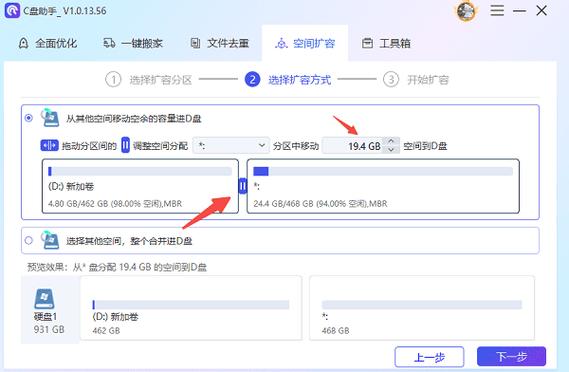Click the blue drag-partition icon before 拖动分区间的

point(49,146)
